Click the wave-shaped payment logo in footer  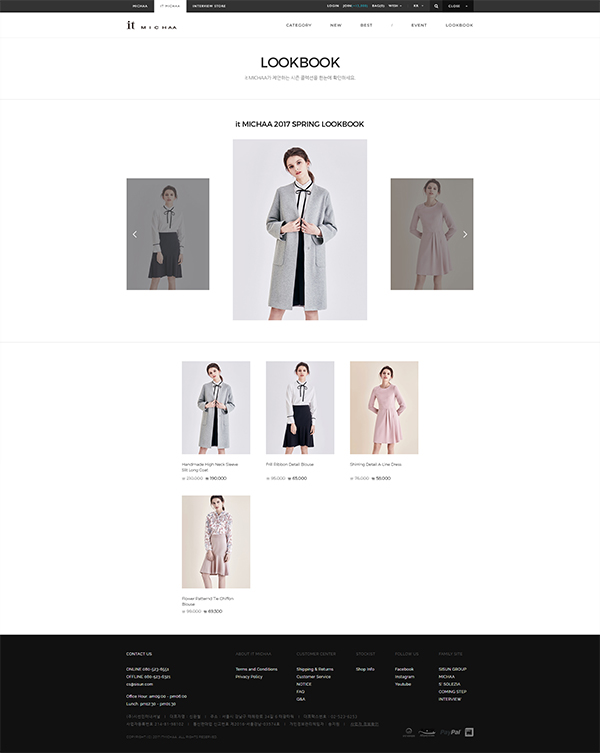pos(427,732)
